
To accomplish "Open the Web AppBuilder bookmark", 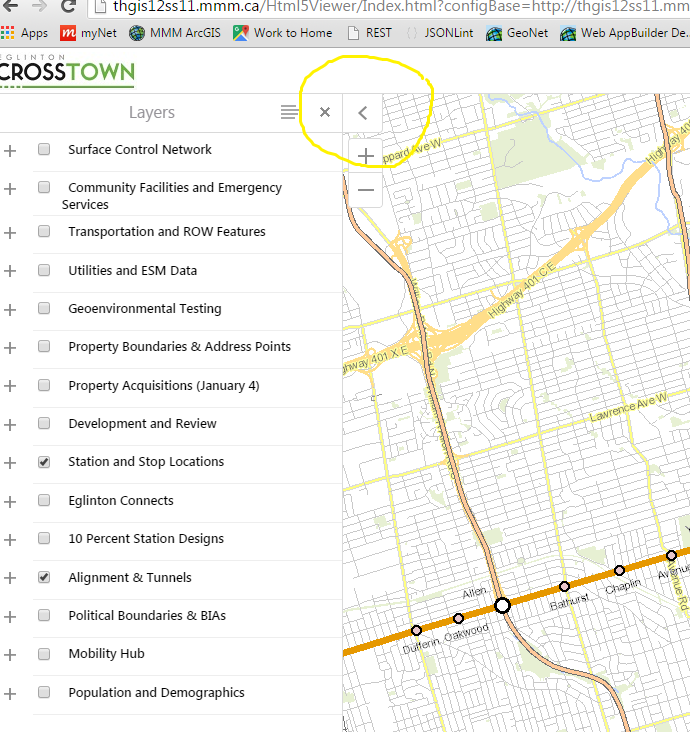I will pos(624,33).
